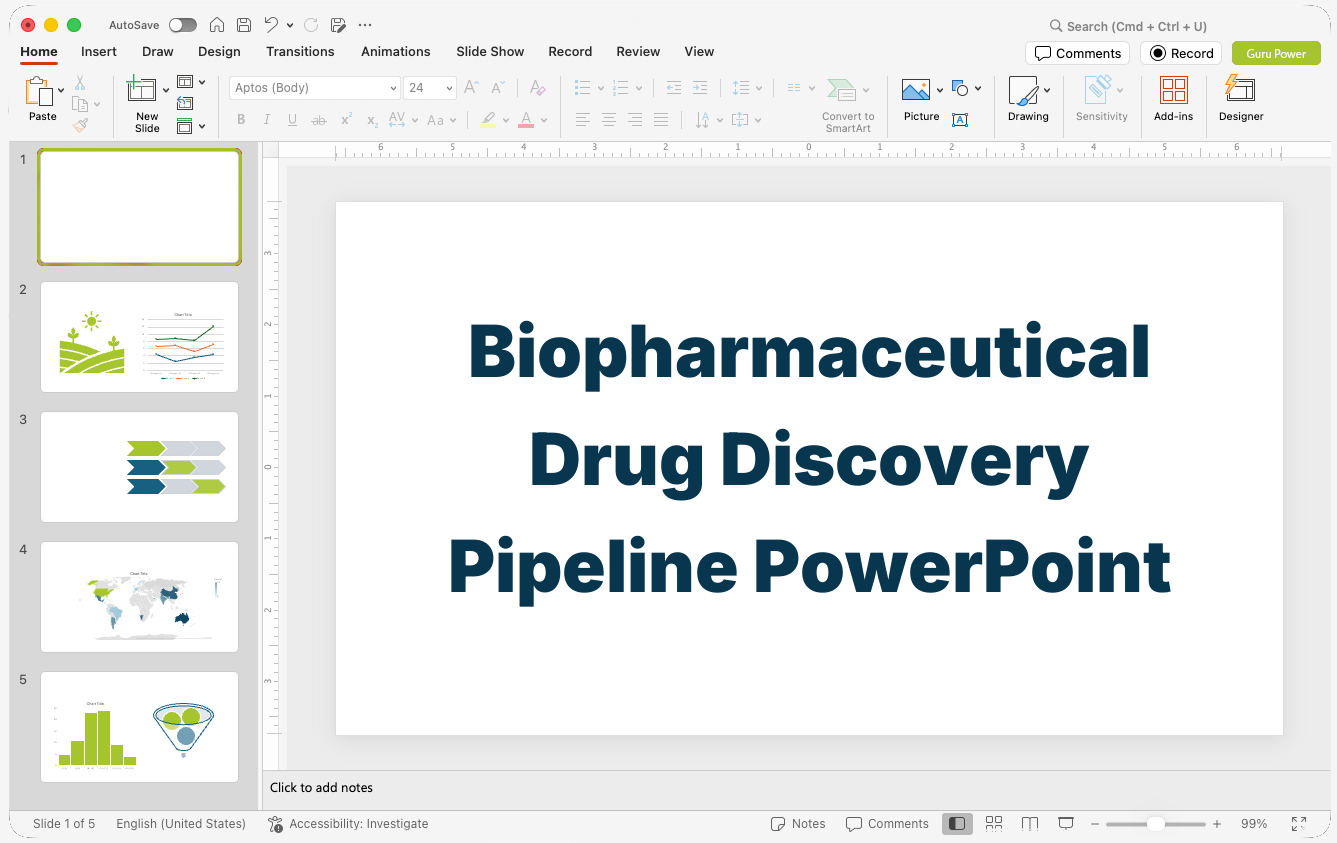Screen dimensions: 1337x843
Task: Click the Decrease indent icon
Action: click(x=673, y=88)
